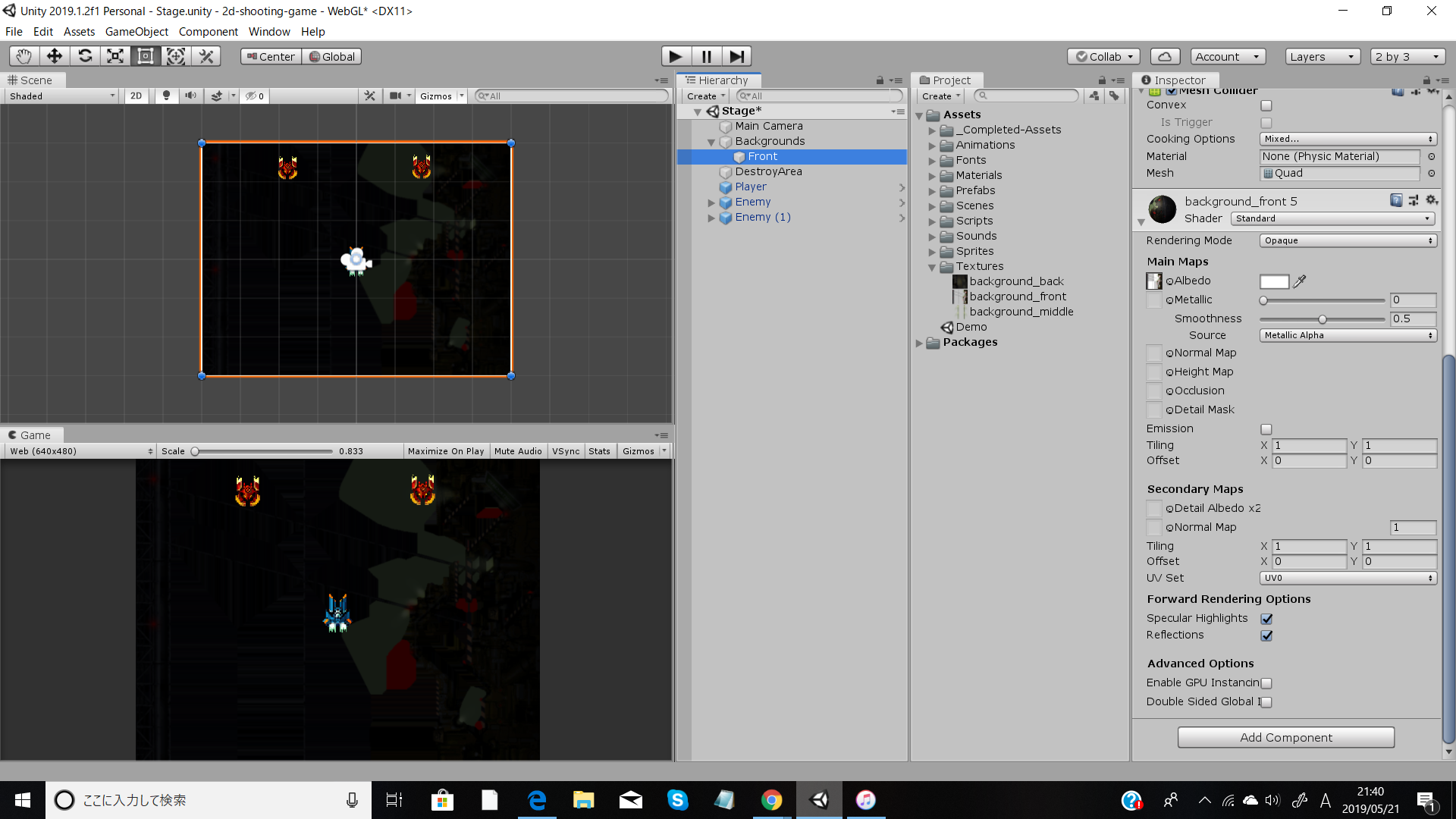
Task: Search by type in Project panel
Action: pyautogui.click(x=1094, y=96)
